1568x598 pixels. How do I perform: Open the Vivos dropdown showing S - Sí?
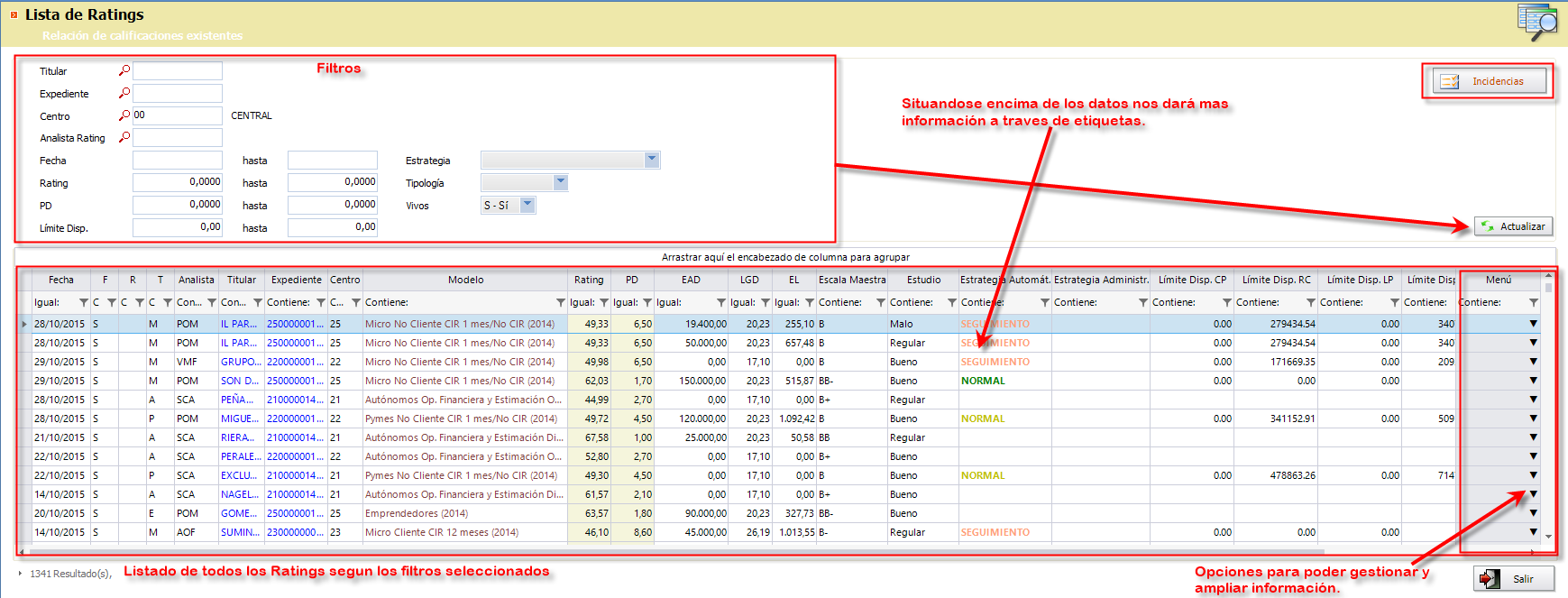coord(527,205)
